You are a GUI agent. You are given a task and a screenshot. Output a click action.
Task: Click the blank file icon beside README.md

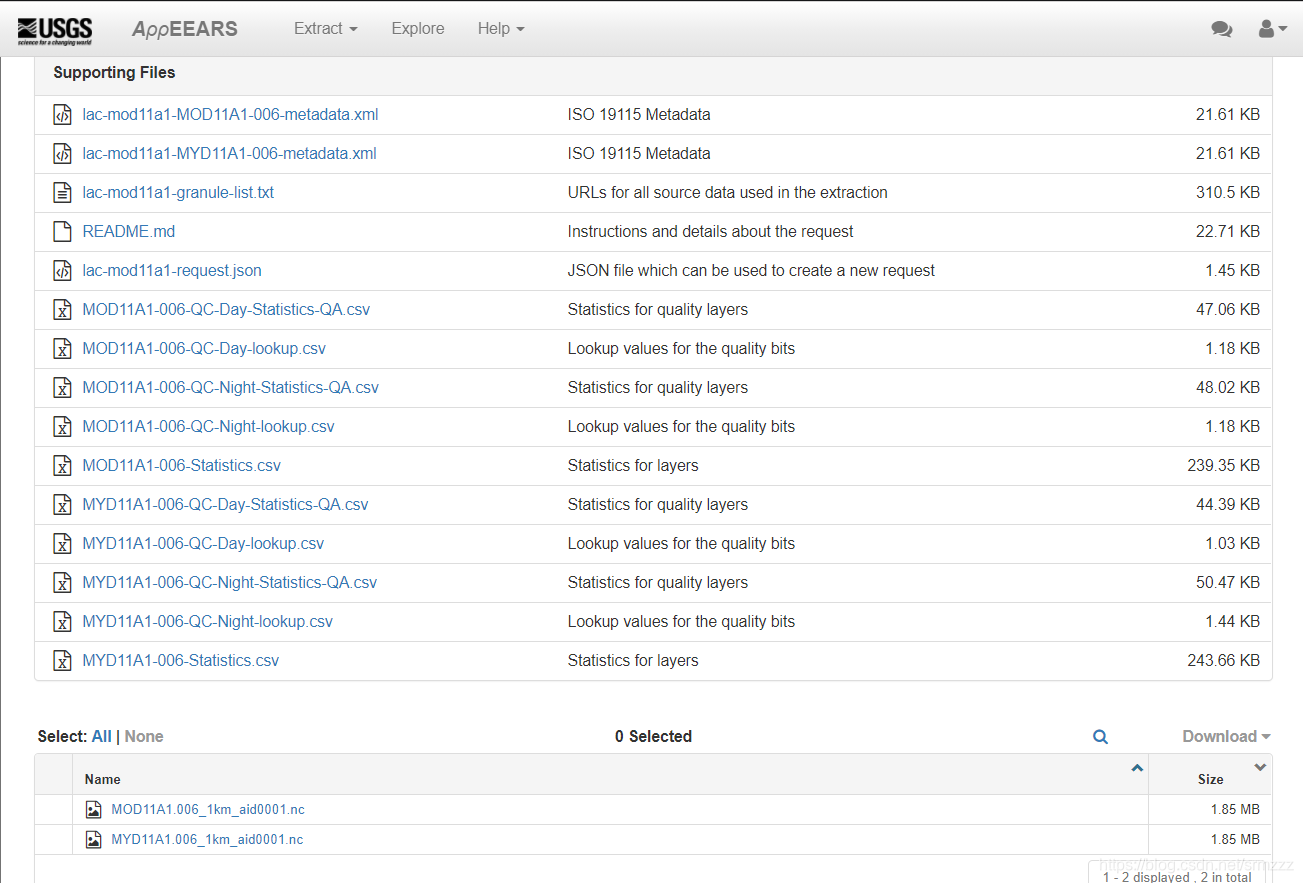[62, 232]
